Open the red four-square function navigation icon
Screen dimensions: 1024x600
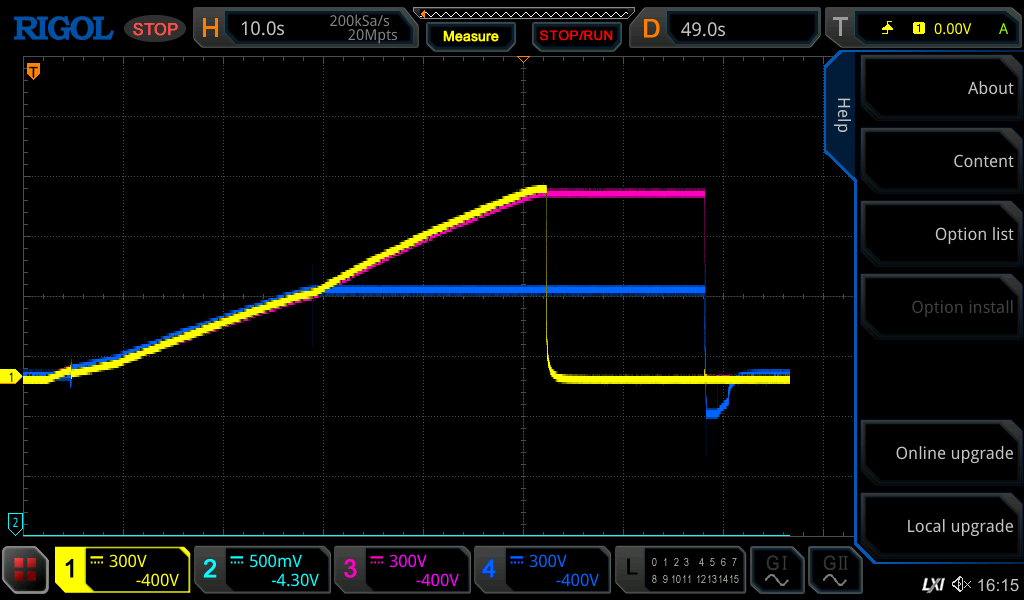click(26, 570)
